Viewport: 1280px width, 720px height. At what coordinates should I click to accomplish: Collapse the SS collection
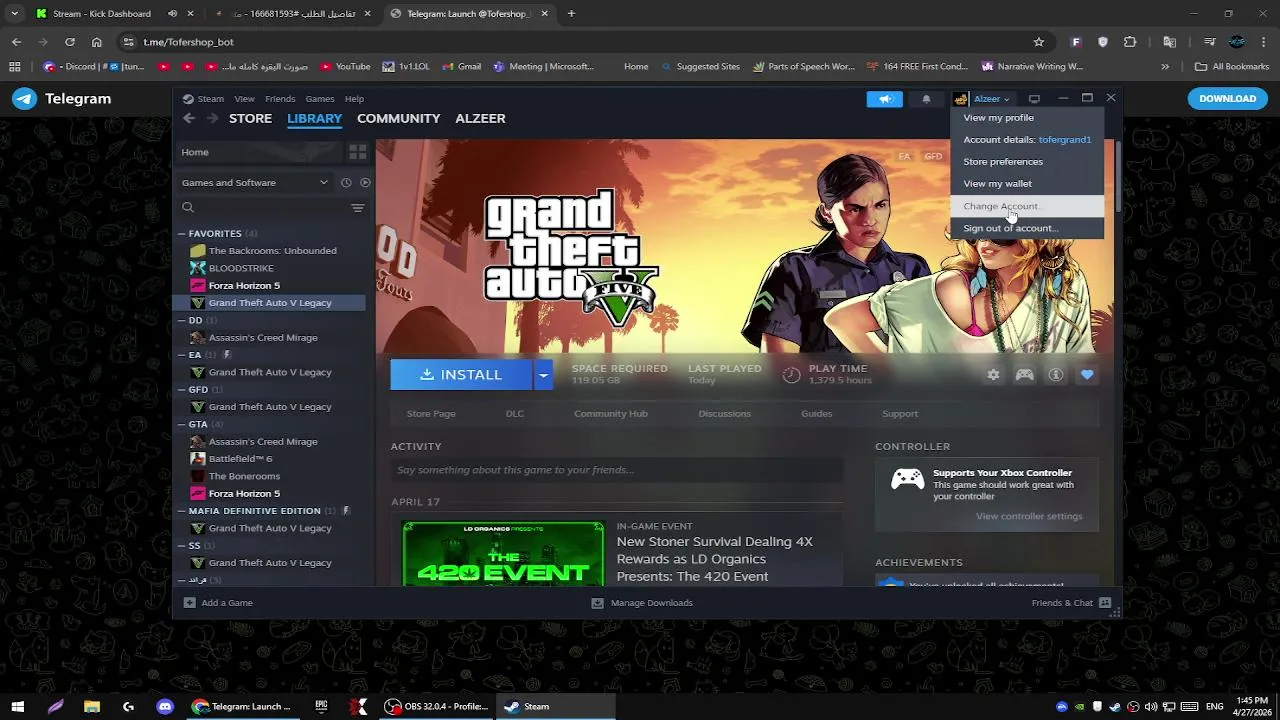(x=182, y=546)
